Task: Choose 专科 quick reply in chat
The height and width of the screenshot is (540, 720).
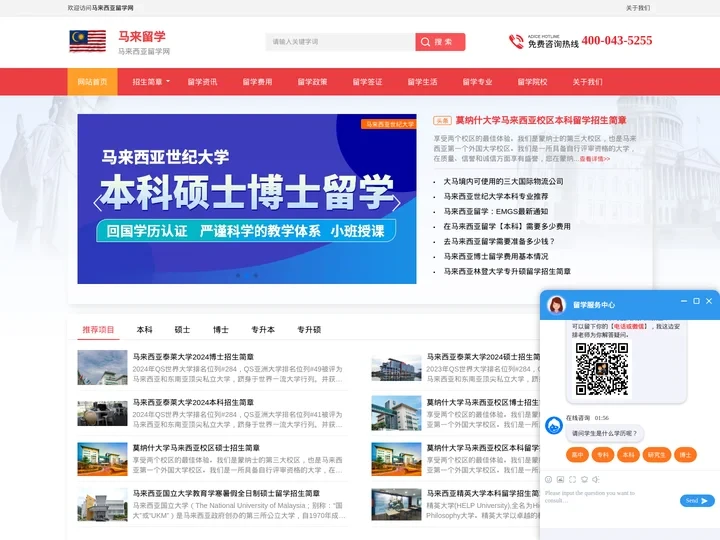Action: coord(602,455)
